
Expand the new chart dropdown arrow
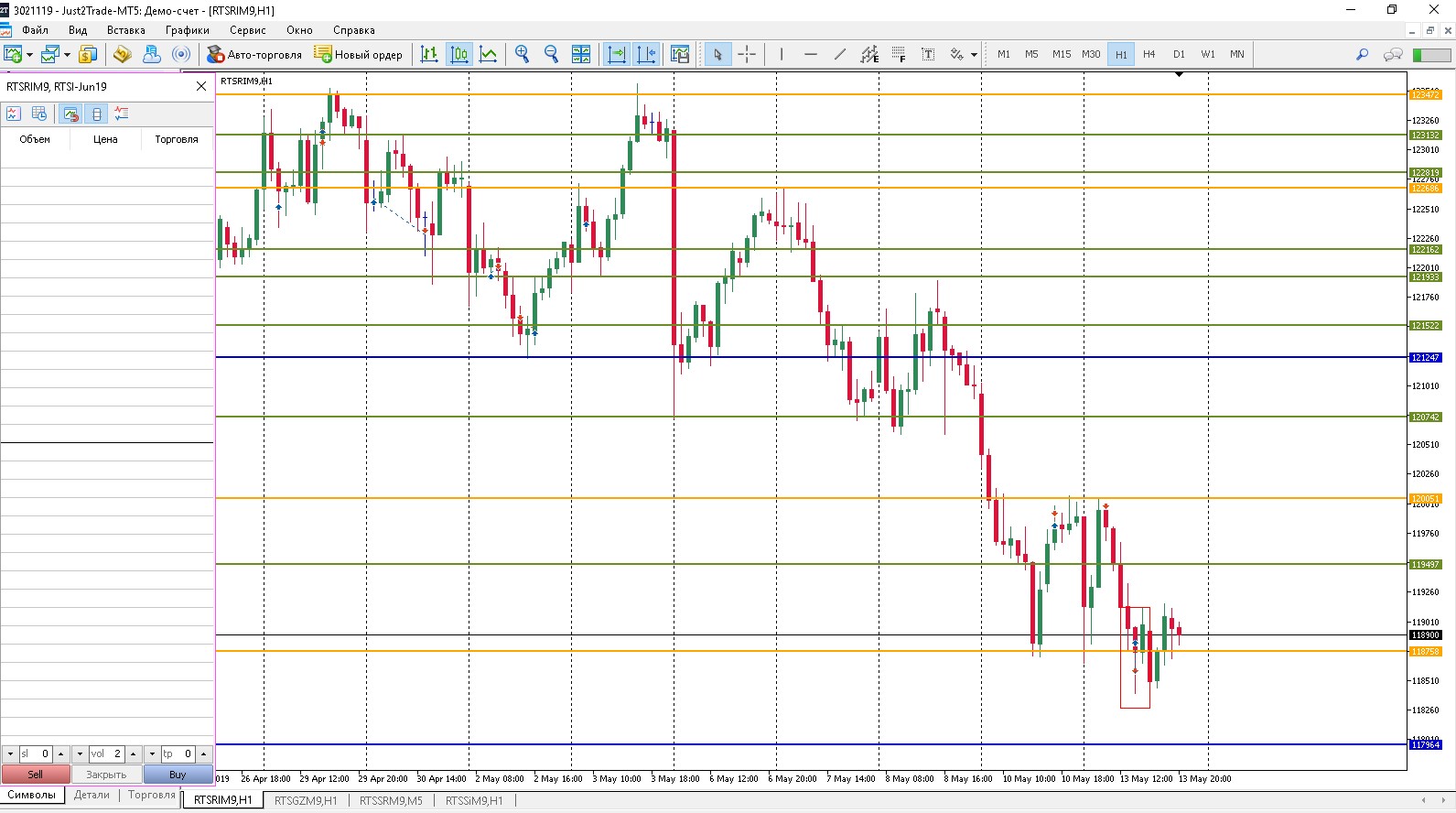[29, 55]
